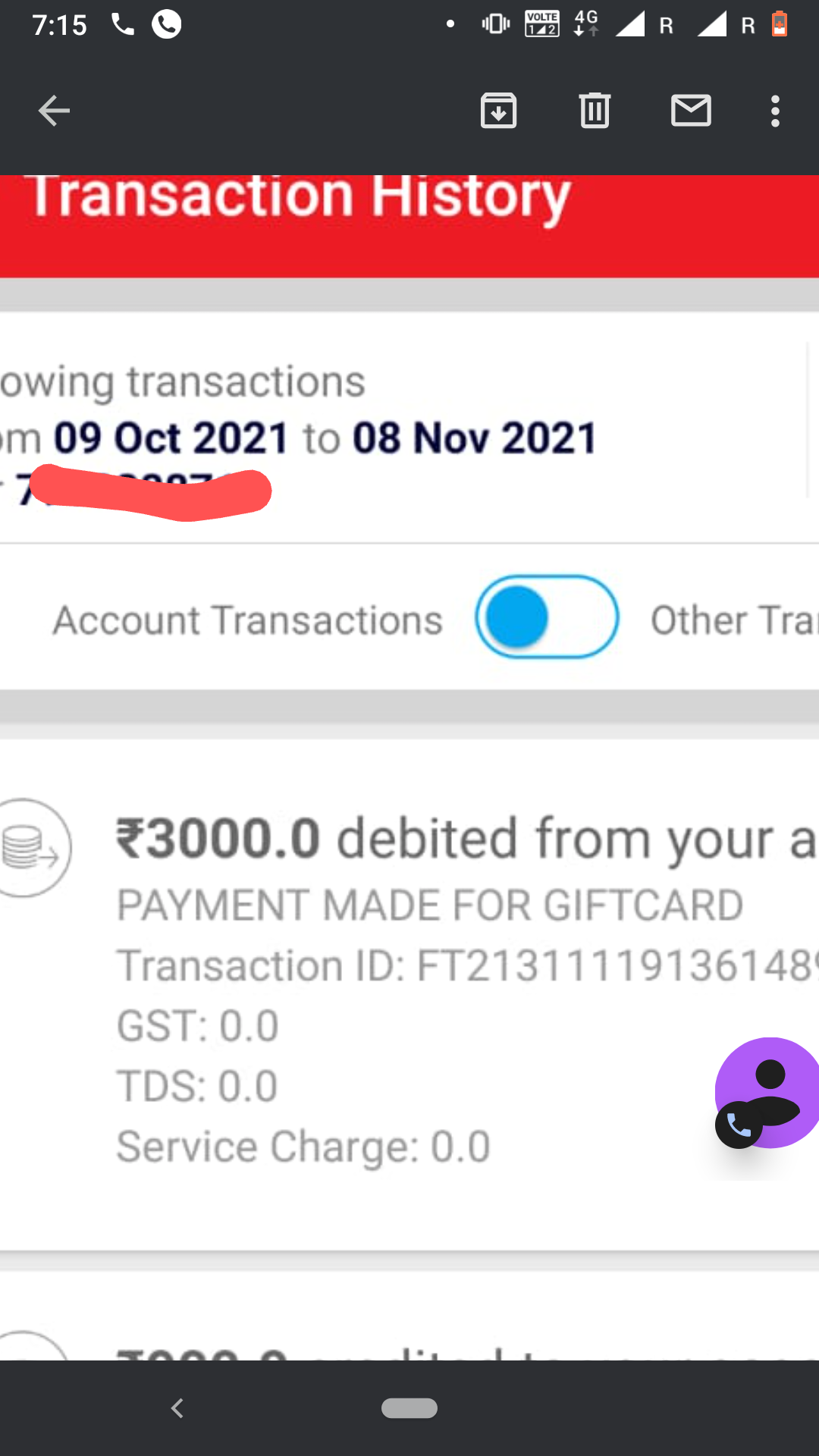Delete the email using the trash icon

[x=595, y=111]
